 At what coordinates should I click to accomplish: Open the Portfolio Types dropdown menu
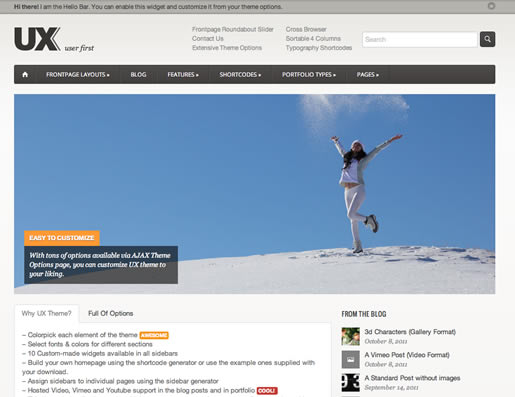(x=309, y=75)
